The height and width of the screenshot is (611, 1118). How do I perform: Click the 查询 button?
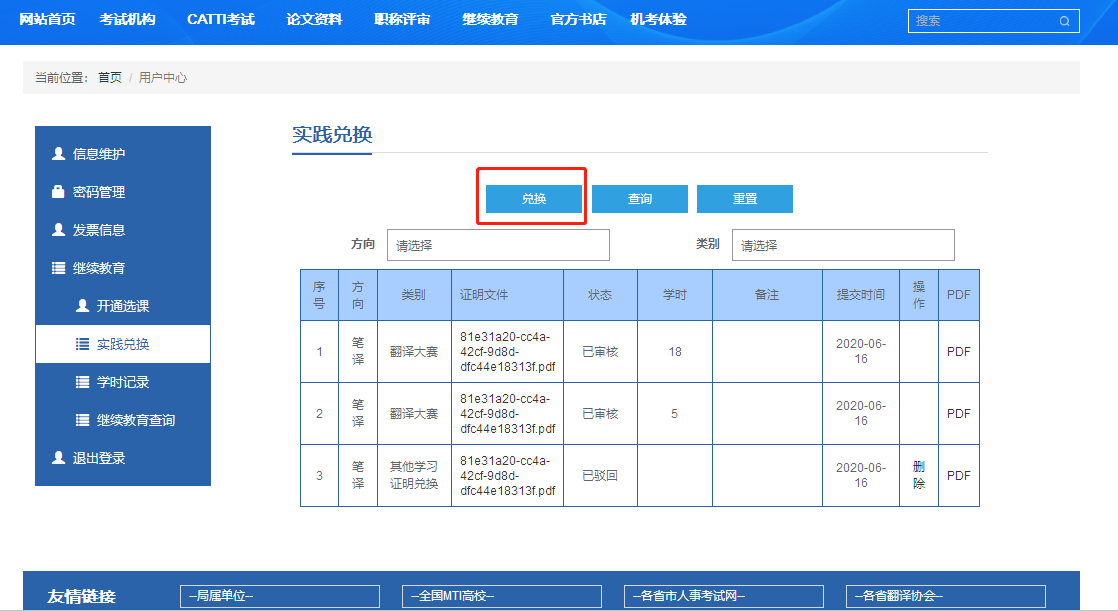[x=639, y=199]
